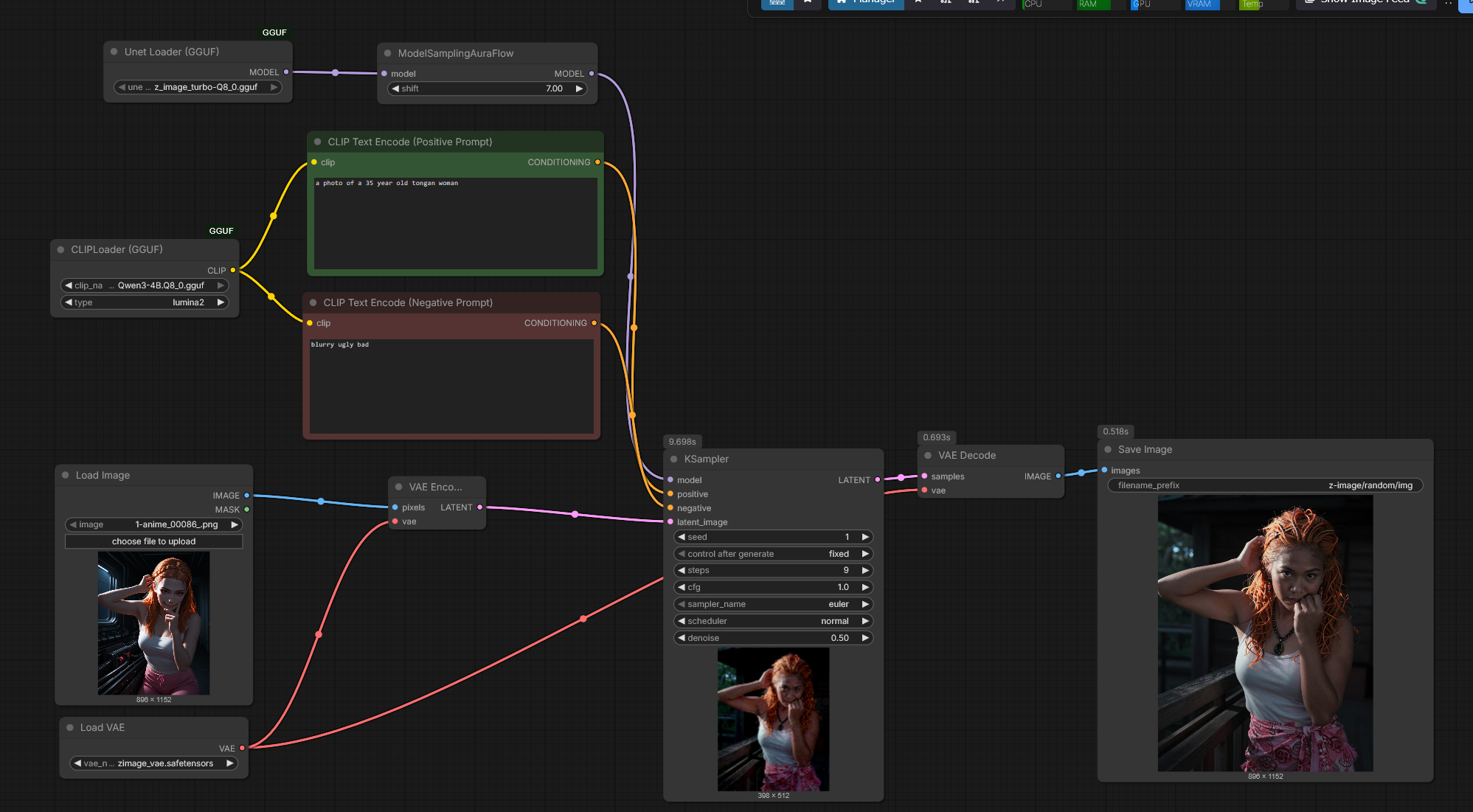
Task: Click the positive prompt text box
Action: 455,223
